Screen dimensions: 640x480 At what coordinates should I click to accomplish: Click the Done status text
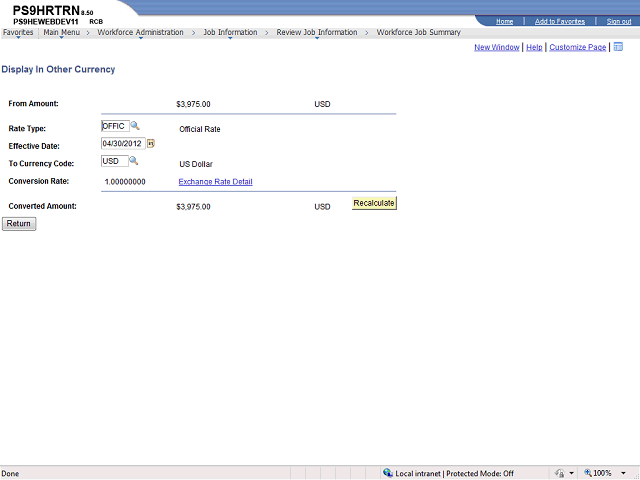click(x=10, y=473)
